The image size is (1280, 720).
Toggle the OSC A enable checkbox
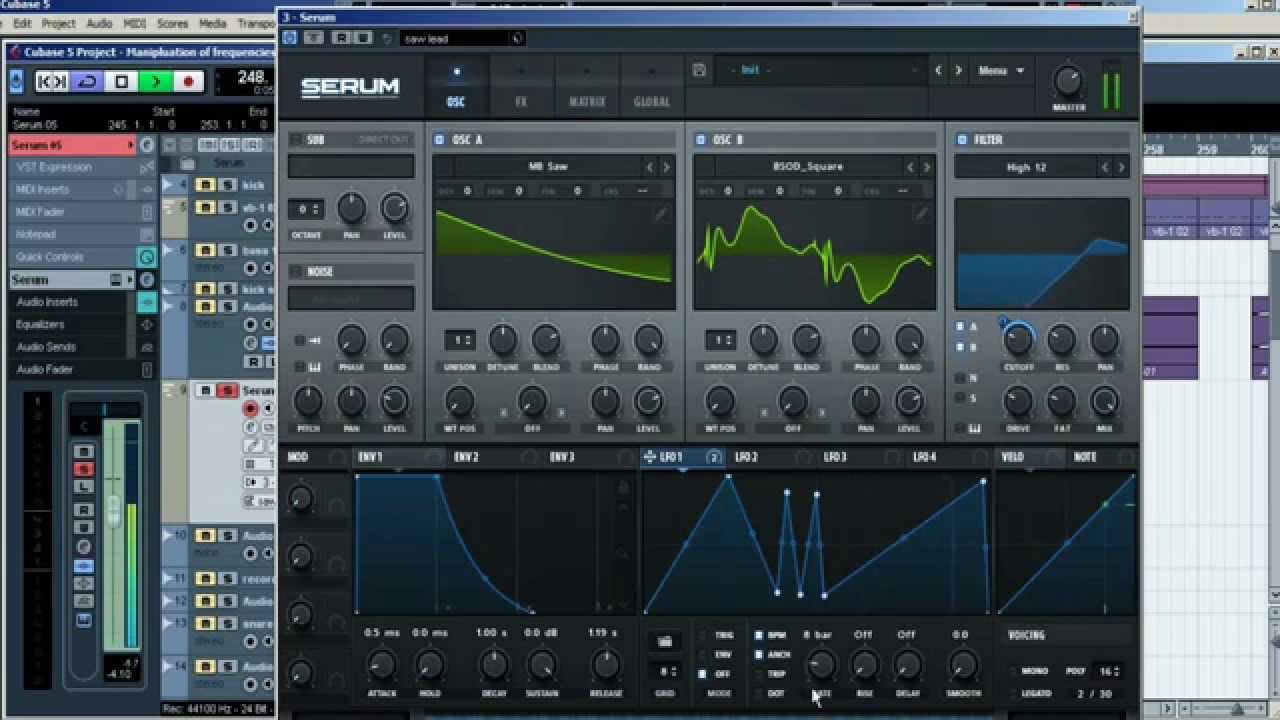click(x=439, y=140)
